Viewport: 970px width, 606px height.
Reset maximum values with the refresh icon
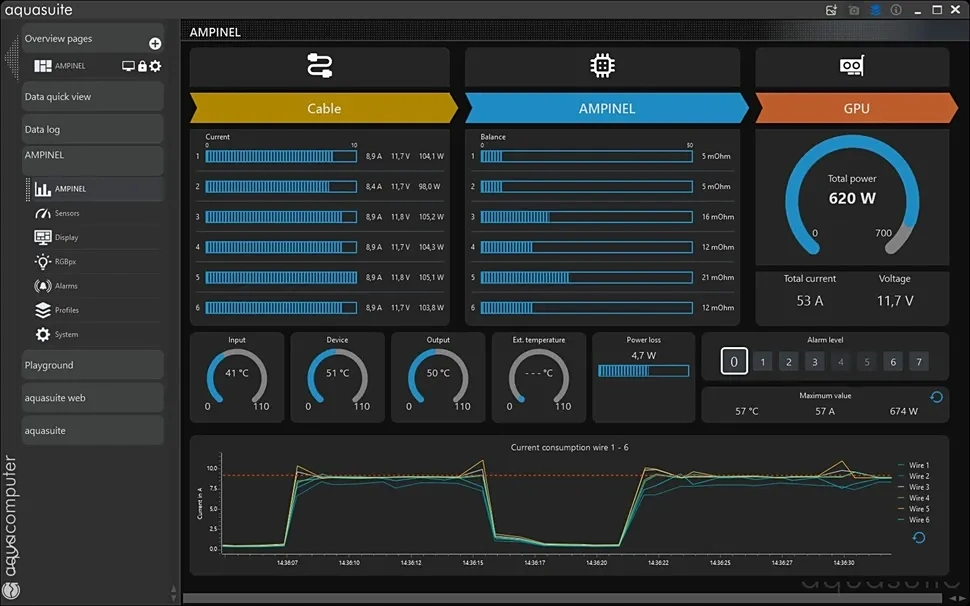coord(936,397)
